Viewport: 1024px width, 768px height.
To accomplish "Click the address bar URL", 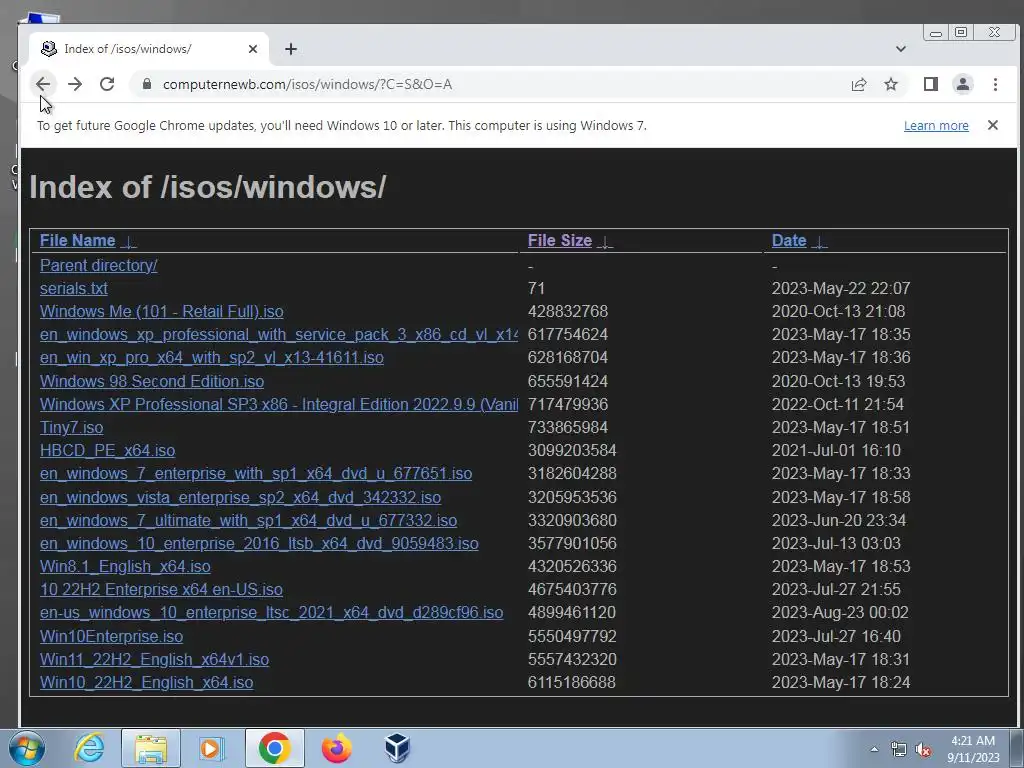I will (308, 84).
